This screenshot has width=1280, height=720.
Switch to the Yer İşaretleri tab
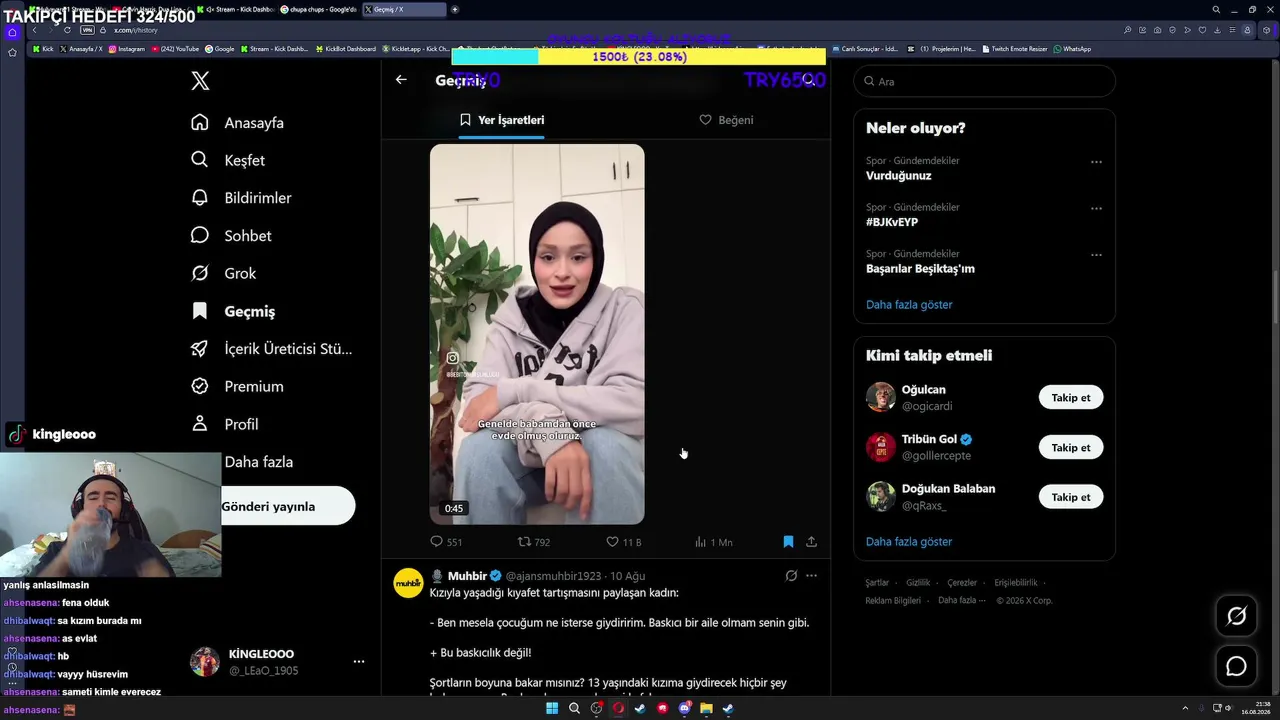pyautogui.click(x=502, y=120)
